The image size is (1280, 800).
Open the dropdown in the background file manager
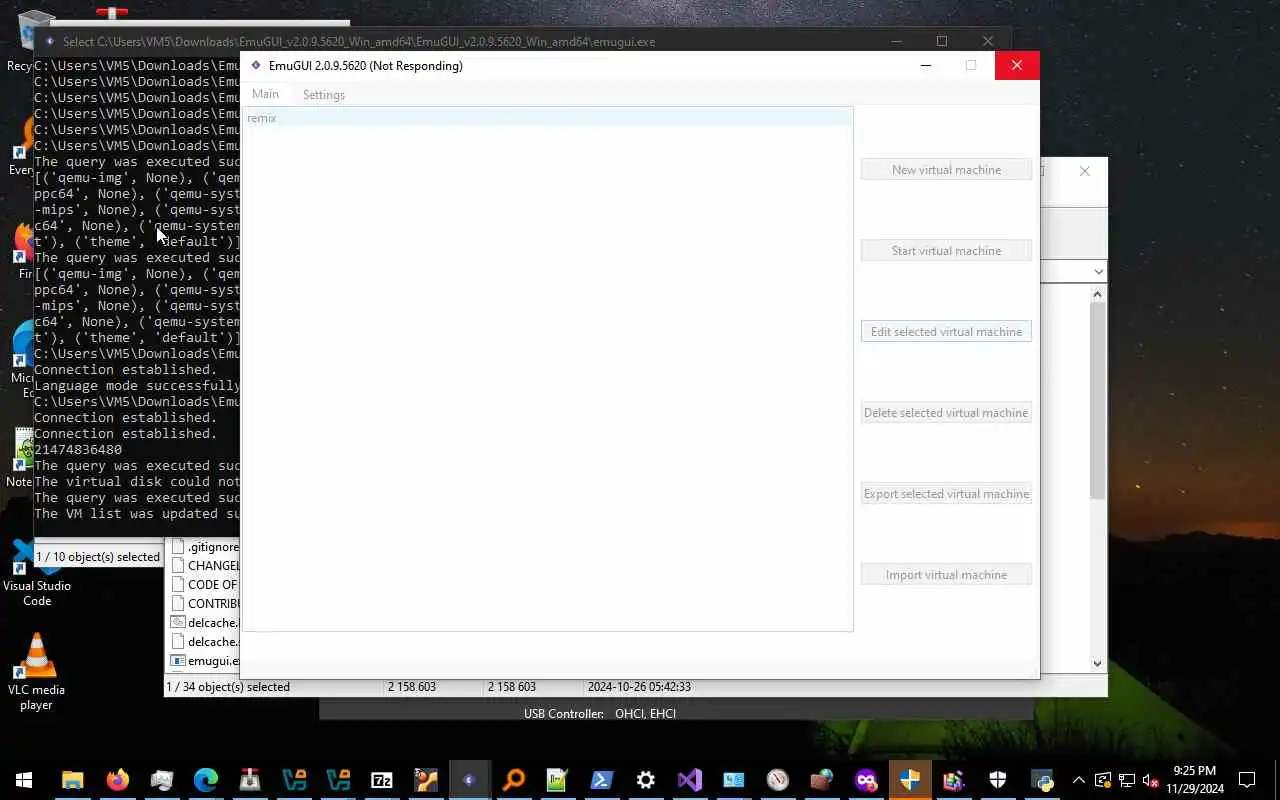(x=1098, y=272)
